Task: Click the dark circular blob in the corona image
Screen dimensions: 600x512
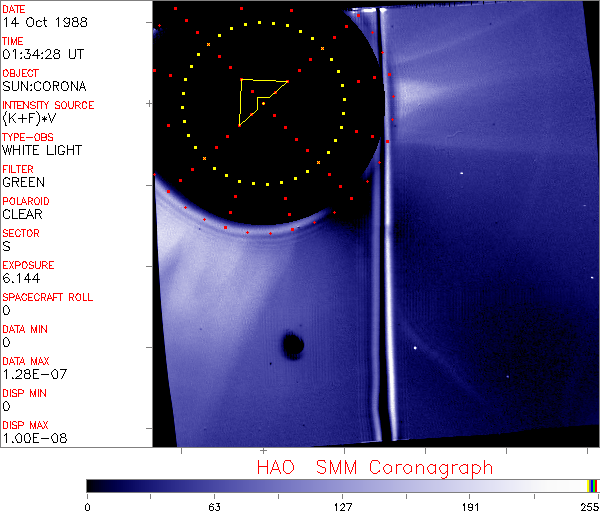Action: (x=293, y=346)
